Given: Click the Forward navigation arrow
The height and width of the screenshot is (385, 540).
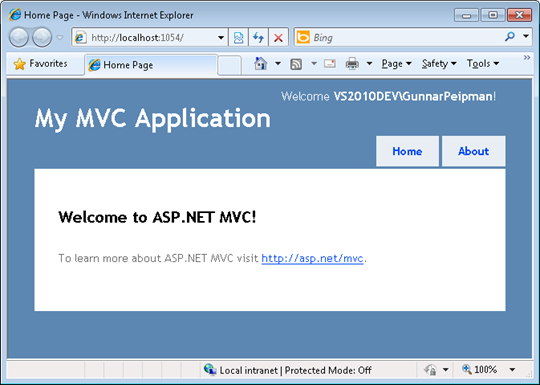Looking at the screenshot, I should 42,37.
